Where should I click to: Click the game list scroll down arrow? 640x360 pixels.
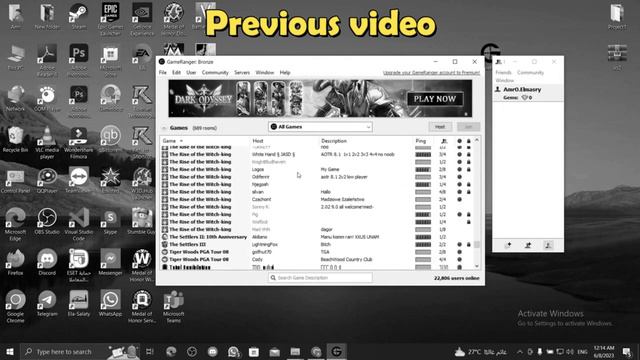(x=477, y=266)
